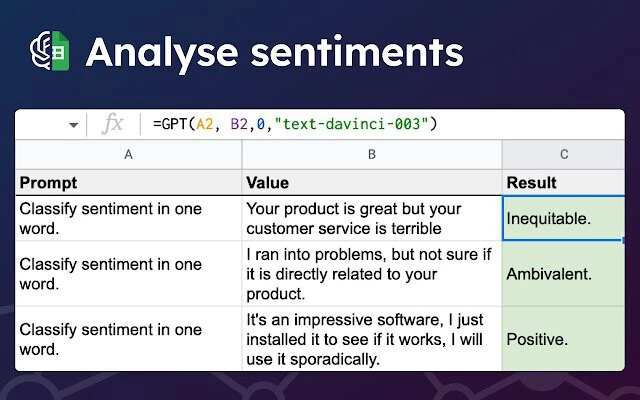This screenshot has width=640, height=400.
Task: Click the fx function icon
Action: 113,124
